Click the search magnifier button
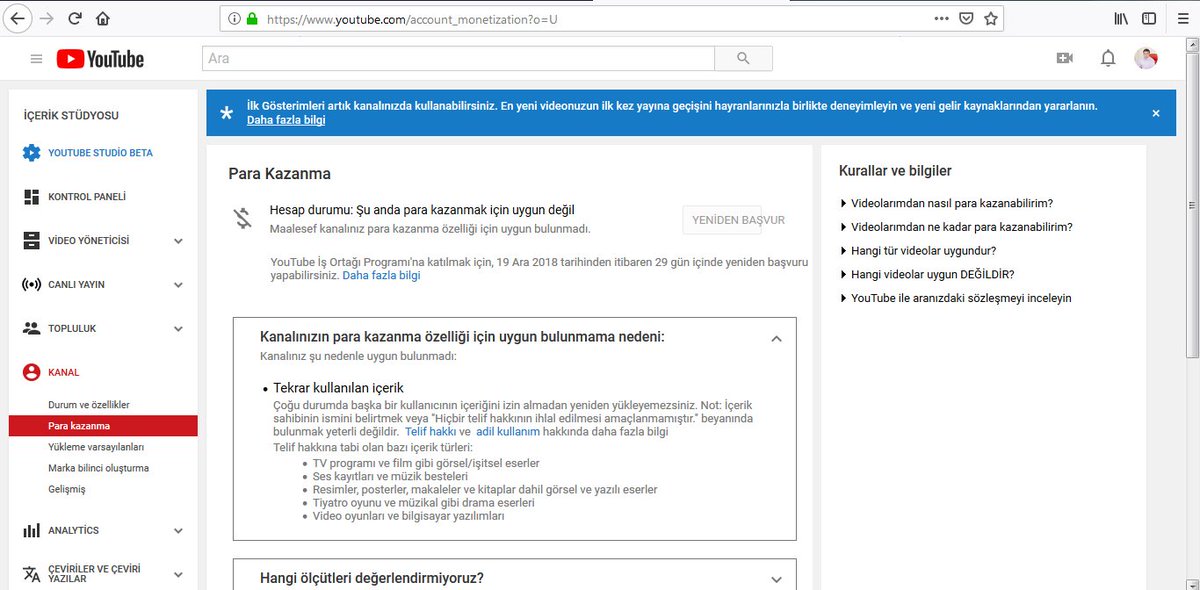The width and height of the screenshot is (1200, 590). [x=743, y=58]
